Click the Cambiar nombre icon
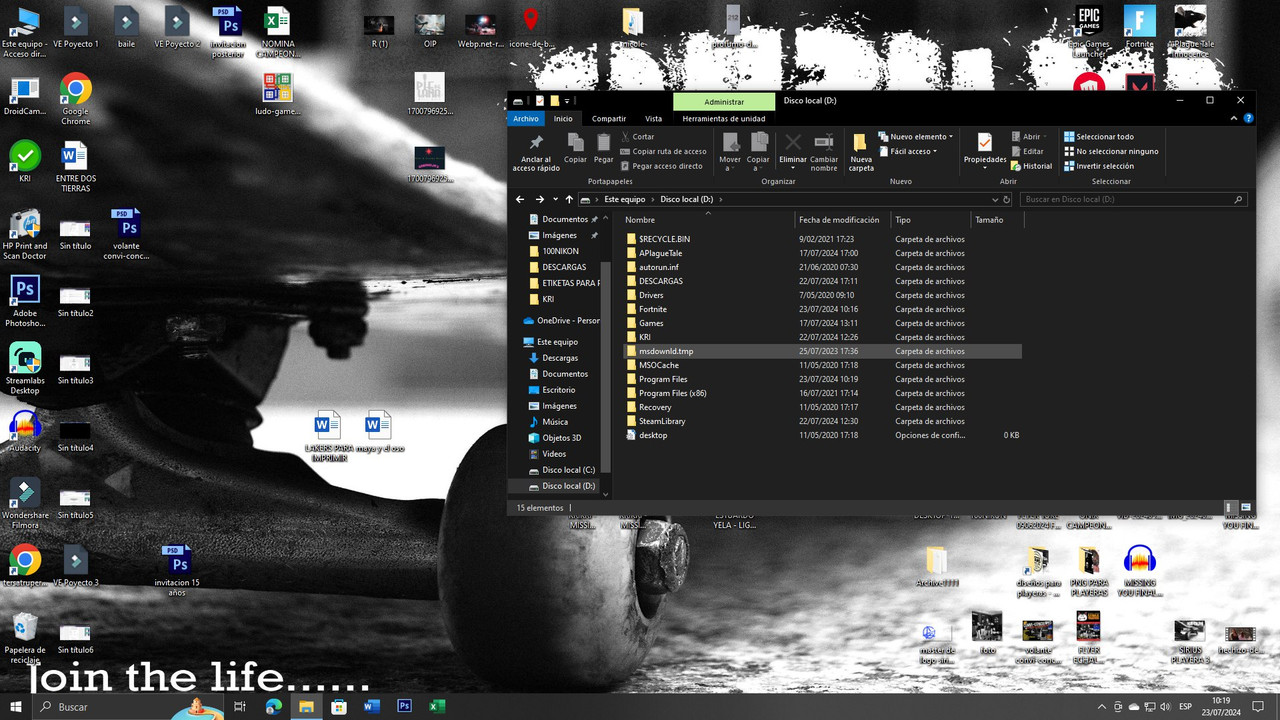 click(x=824, y=152)
